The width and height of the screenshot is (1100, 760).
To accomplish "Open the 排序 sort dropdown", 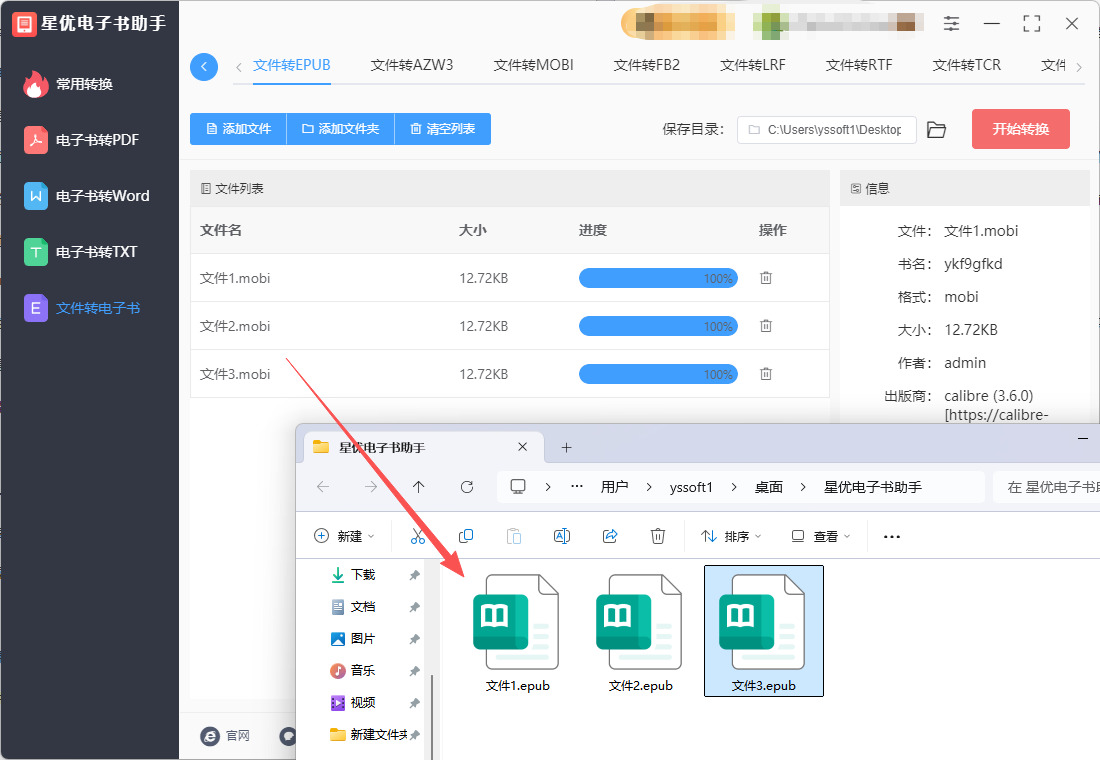I will tap(730, 536).
